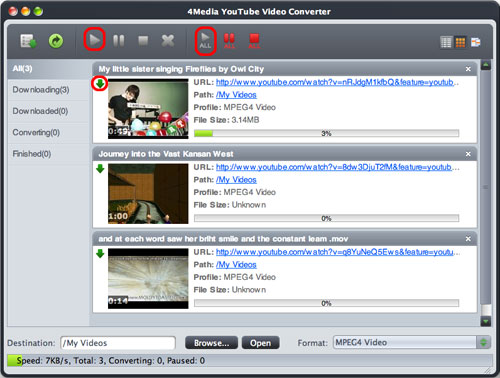Open the /My Videos path in the Fireflies task
Viewport: 500px width, 378px height.
click(236, 95)
